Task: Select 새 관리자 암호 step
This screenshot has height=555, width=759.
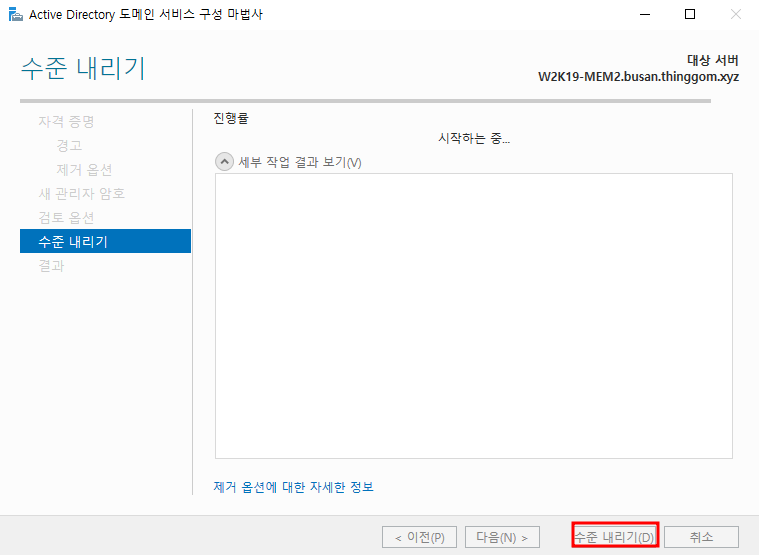Action: (82, 194)
